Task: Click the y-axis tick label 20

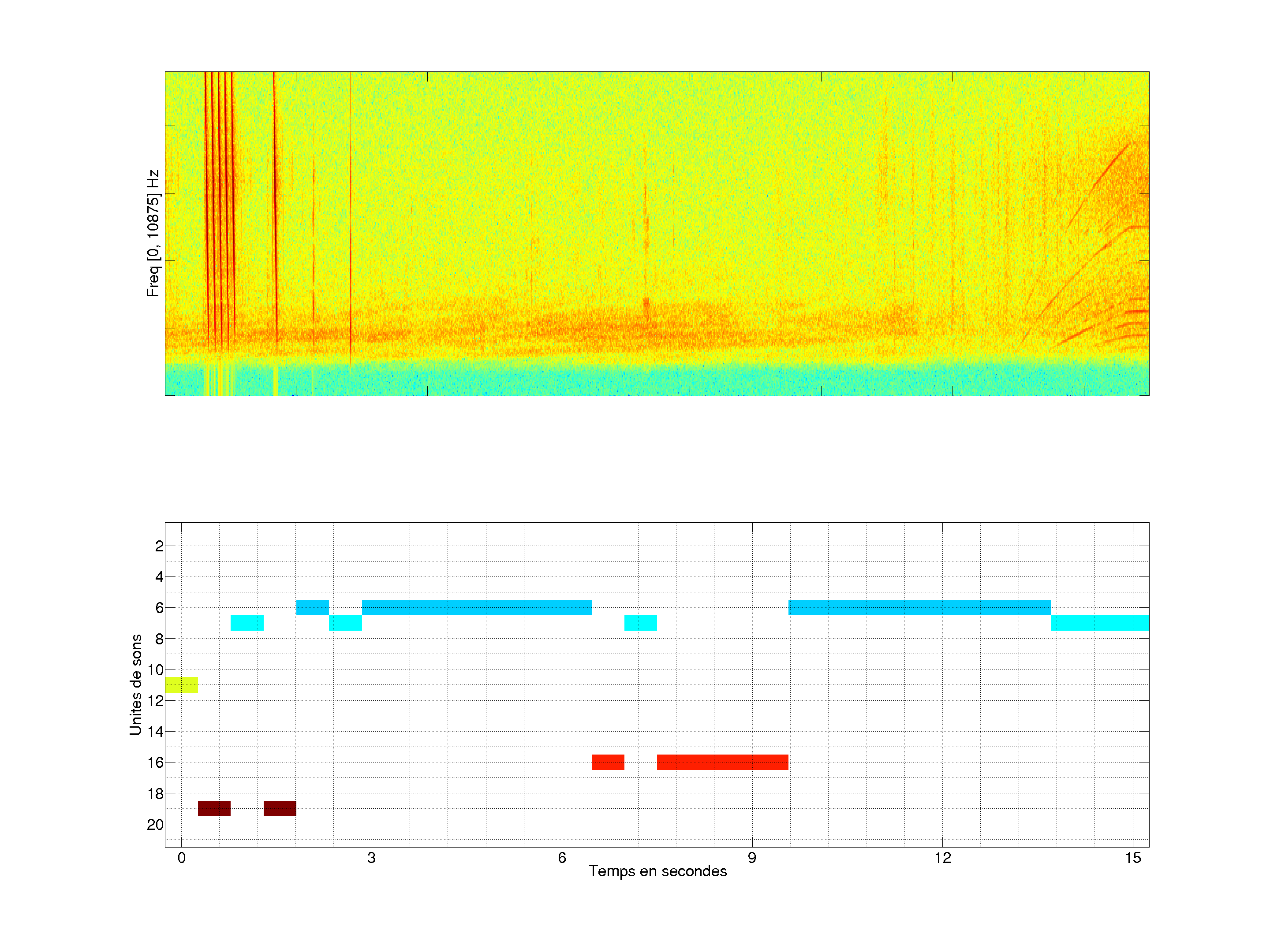Action: (155, 825)
